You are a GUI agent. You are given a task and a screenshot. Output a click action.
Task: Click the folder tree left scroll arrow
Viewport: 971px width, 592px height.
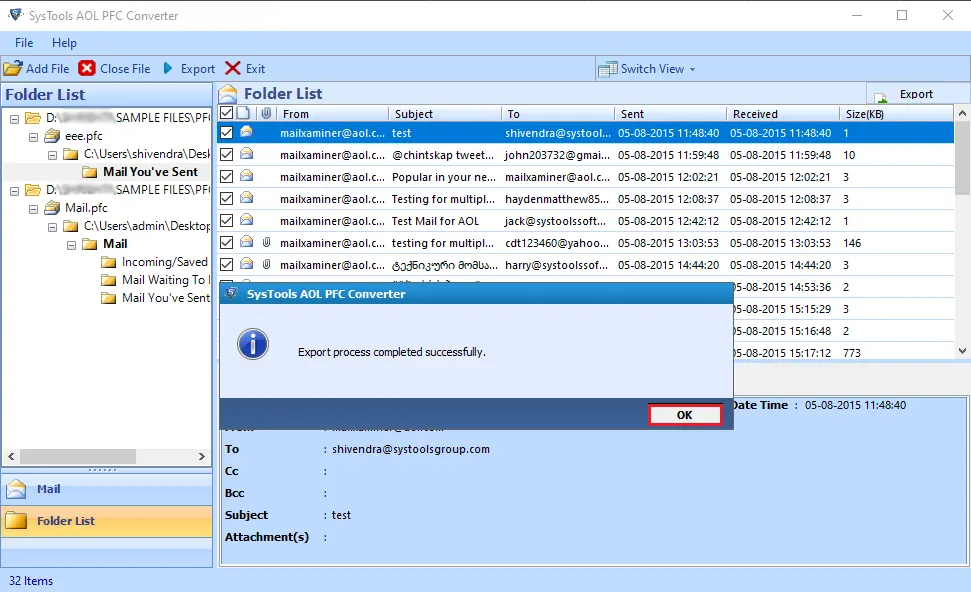pyautogui.click(x=11, y=456)
